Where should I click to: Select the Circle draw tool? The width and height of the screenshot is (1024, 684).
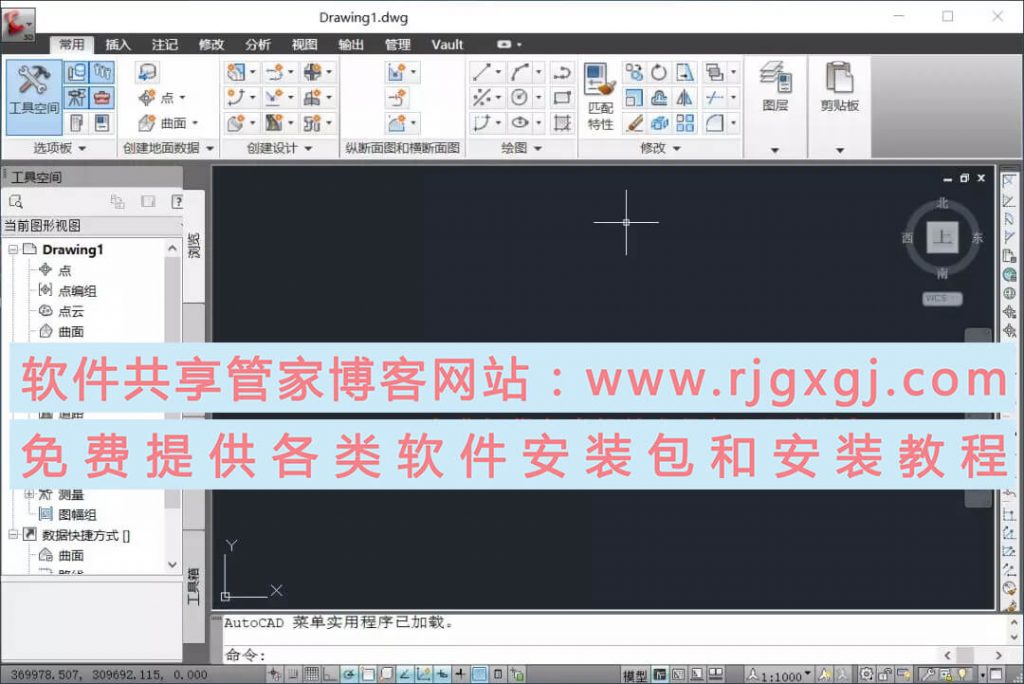pos(520,97)
